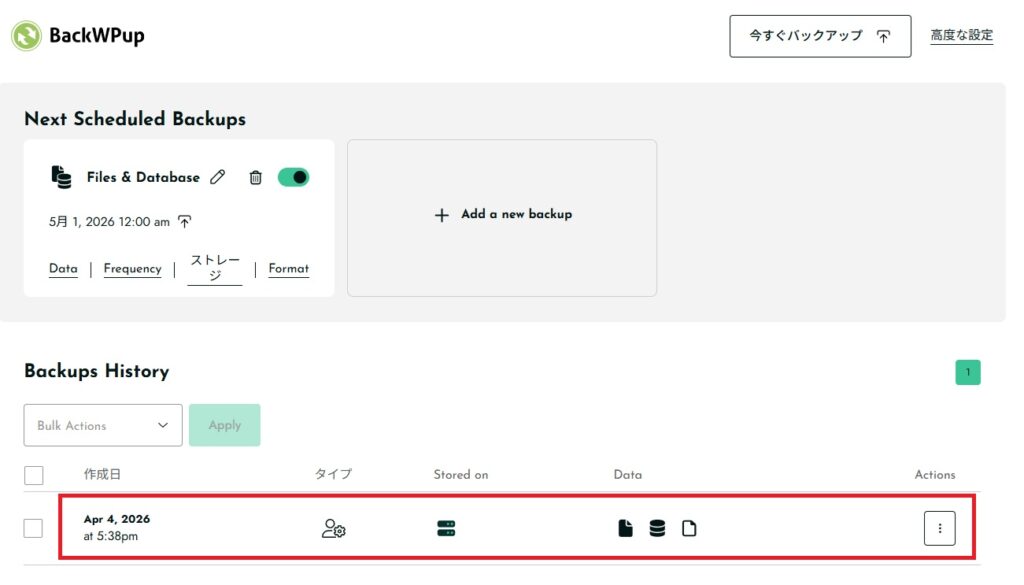Delete the Files & Database backup job
This screenshot has height=585, width=1024.
tap(255, 177)
